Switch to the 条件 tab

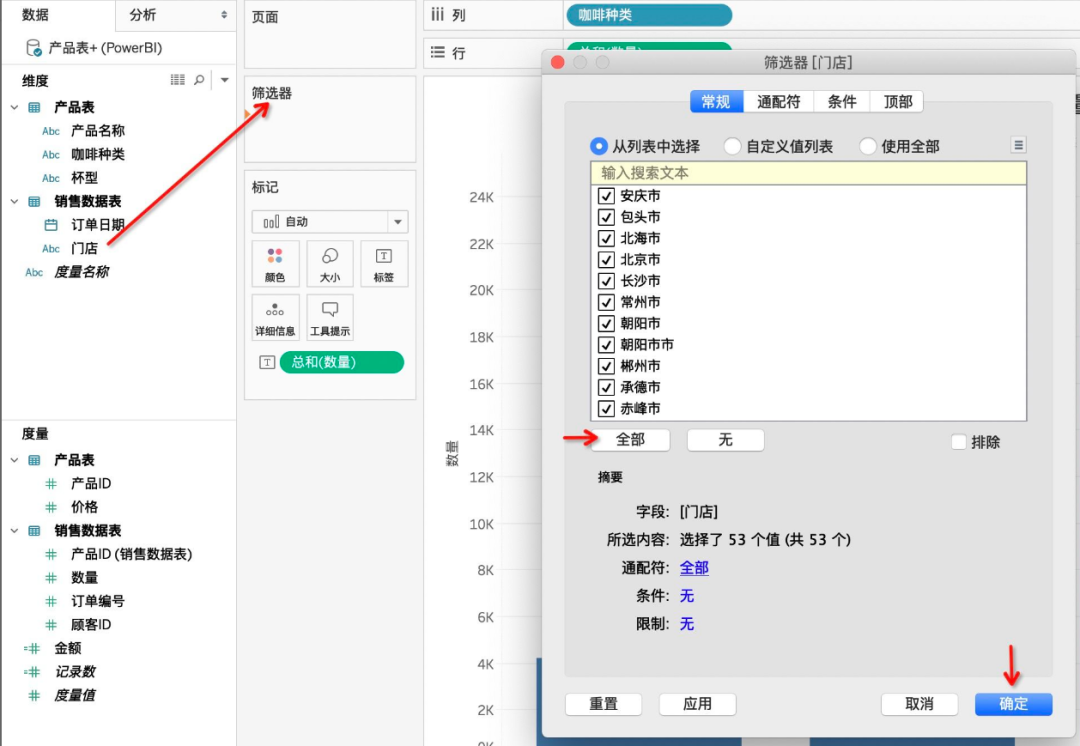(x=842, y=101)
